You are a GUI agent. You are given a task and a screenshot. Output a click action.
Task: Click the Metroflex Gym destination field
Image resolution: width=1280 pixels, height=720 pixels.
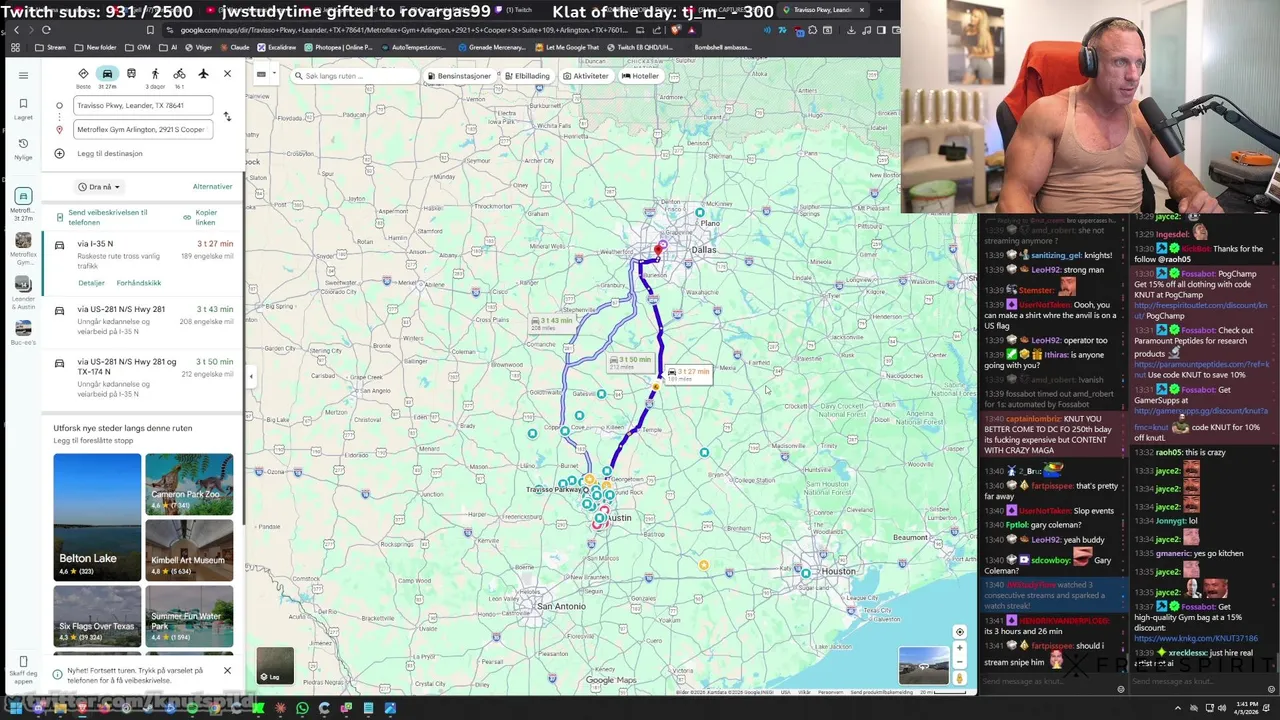click(141, 129)
